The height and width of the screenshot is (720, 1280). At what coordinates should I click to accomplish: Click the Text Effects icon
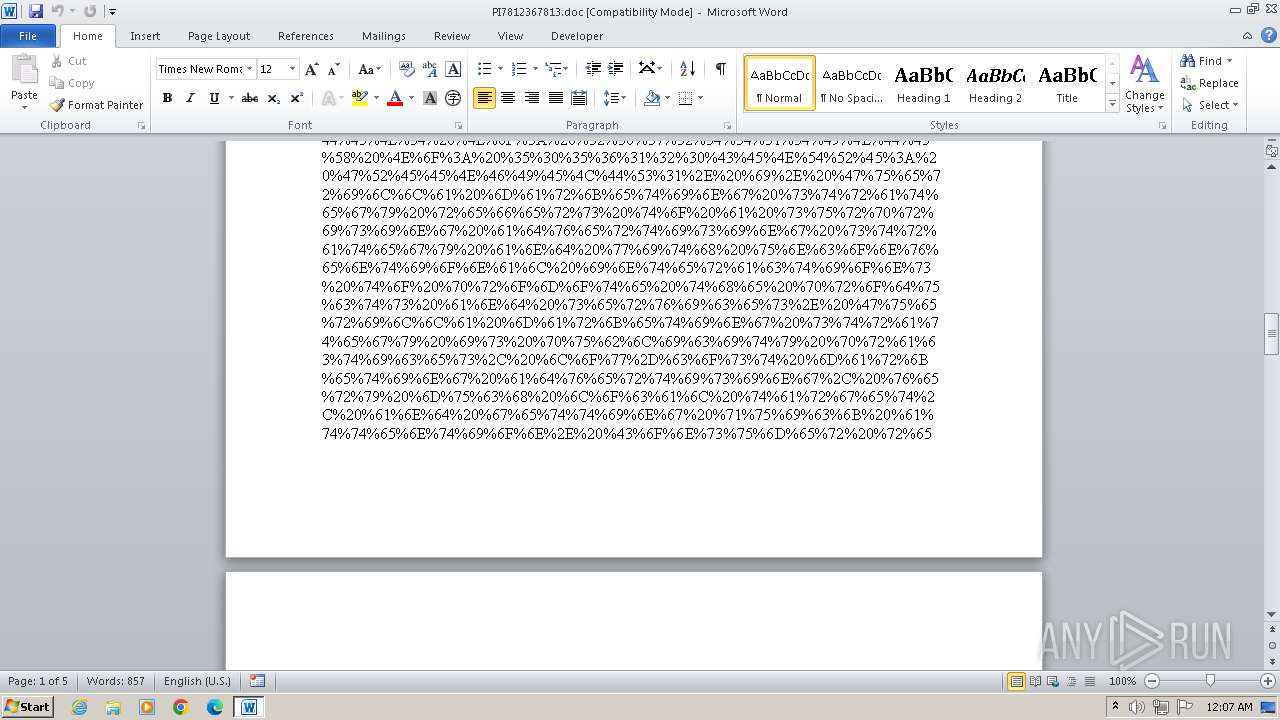click(327, 98)
